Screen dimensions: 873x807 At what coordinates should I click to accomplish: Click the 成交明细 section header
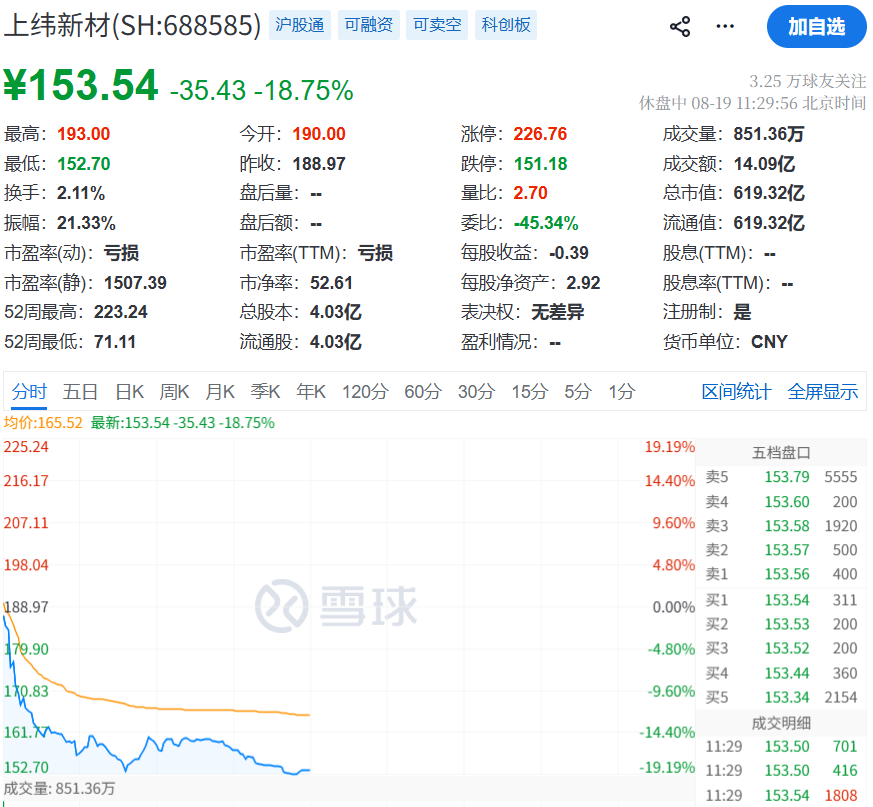click(x=781, y=723)
